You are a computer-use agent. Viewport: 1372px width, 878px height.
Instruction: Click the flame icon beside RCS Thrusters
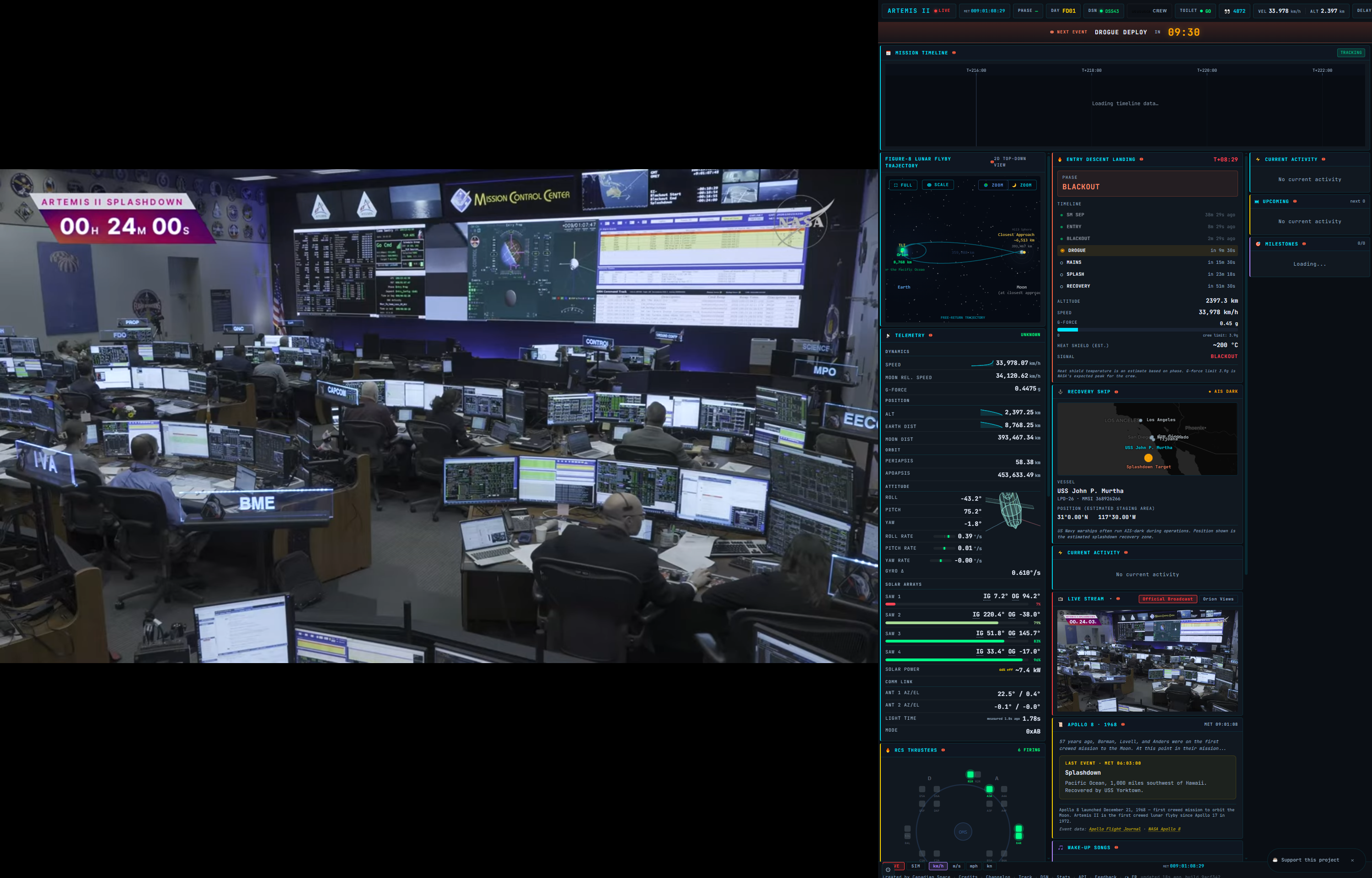pos(888,750)
